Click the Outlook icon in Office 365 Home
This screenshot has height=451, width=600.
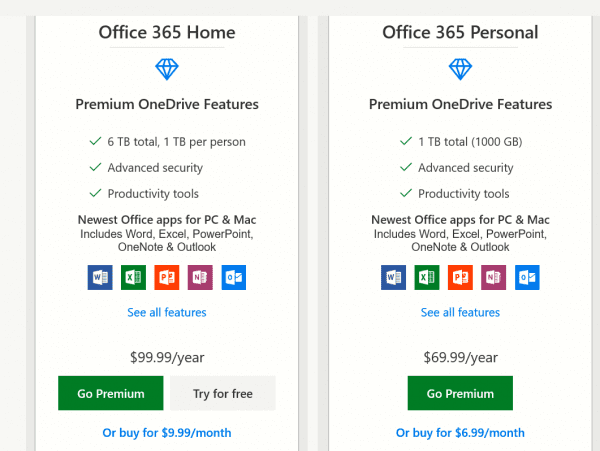[233, 277]
